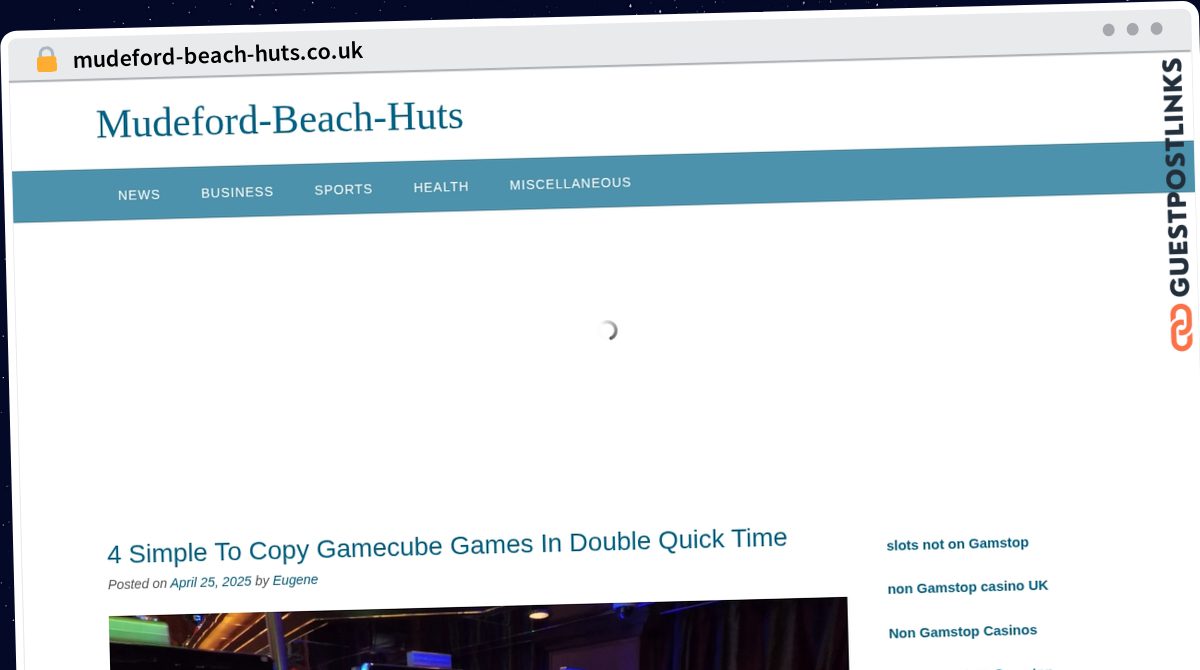The width and height of the screenshot is (1200, 670).
Task: Open the Sports menu item
Action: 343,189
